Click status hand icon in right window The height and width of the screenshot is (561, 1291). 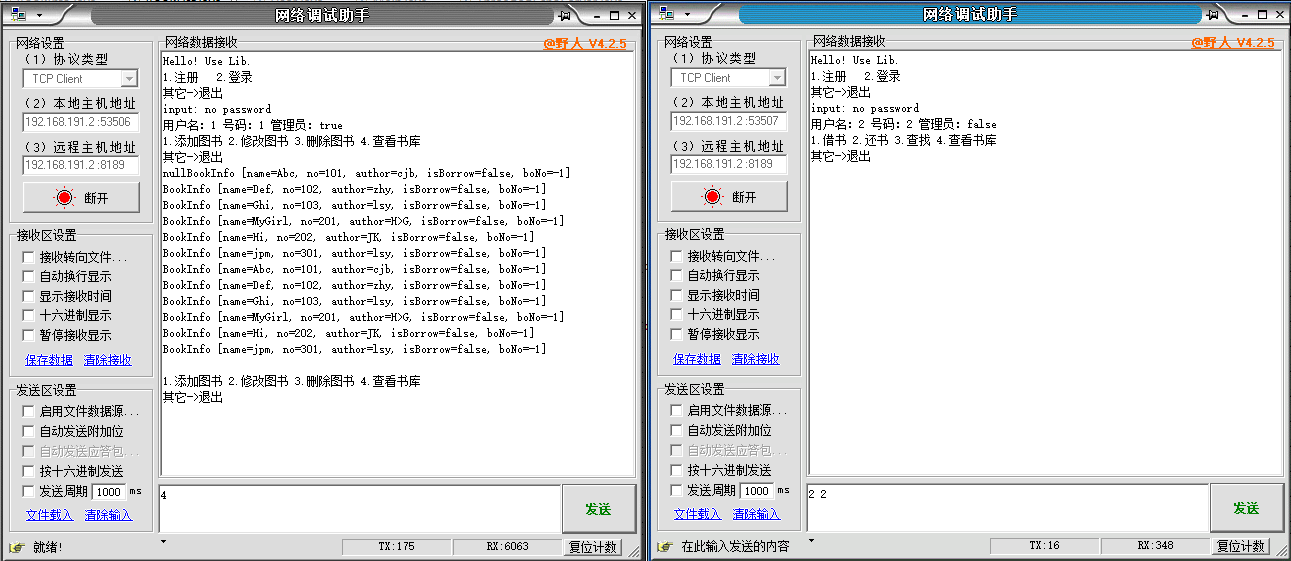(x=664, y=546)
